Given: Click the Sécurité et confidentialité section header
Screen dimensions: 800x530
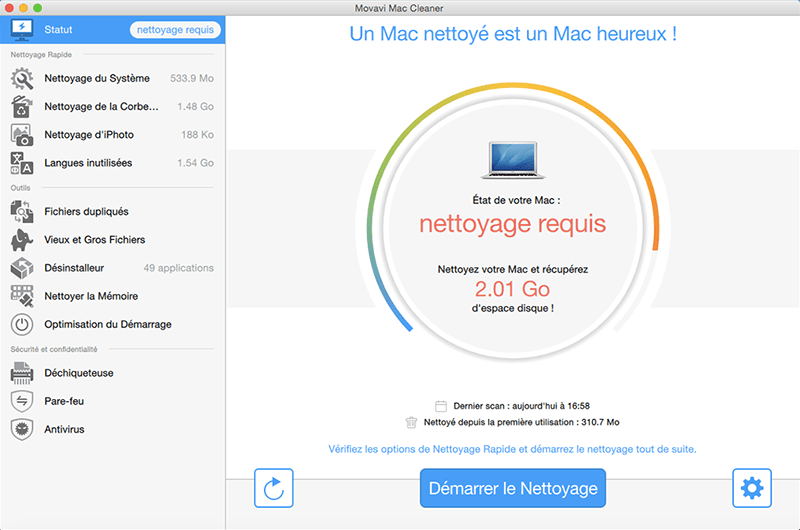Looking at the screenshot, I should click(x=54, y=349).
